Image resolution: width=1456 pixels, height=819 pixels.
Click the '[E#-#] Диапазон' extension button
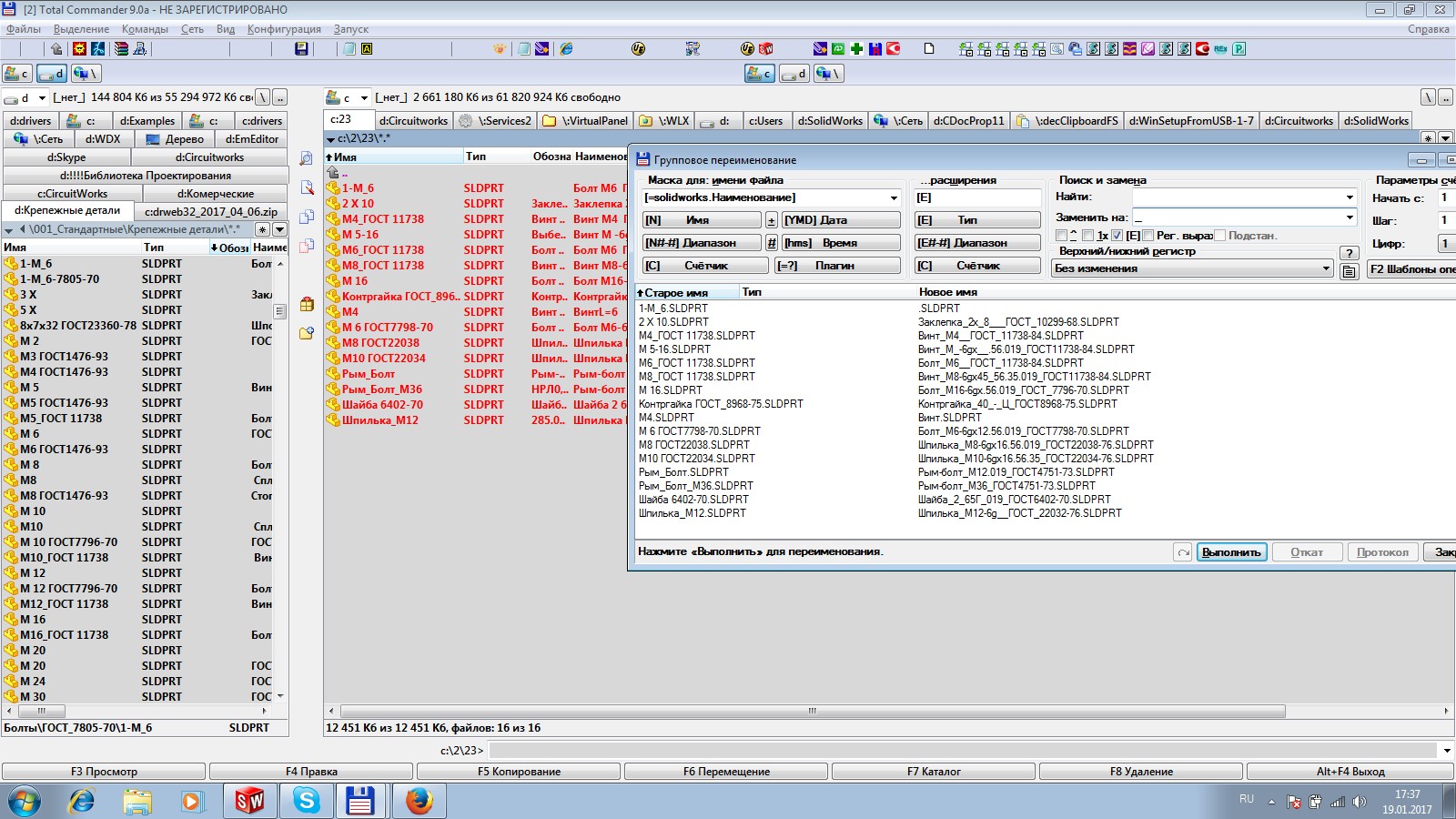[x=977, y=243]
